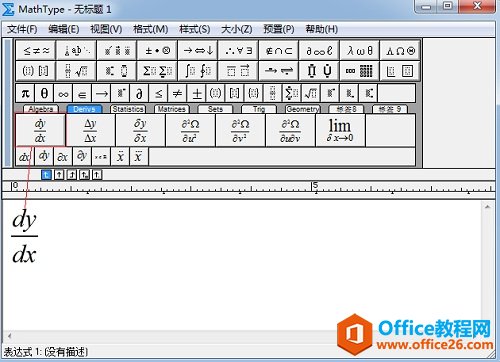Open the 预置(P) menu
Viewport: 500px width, 362px height.
click(x=279, y=29)
